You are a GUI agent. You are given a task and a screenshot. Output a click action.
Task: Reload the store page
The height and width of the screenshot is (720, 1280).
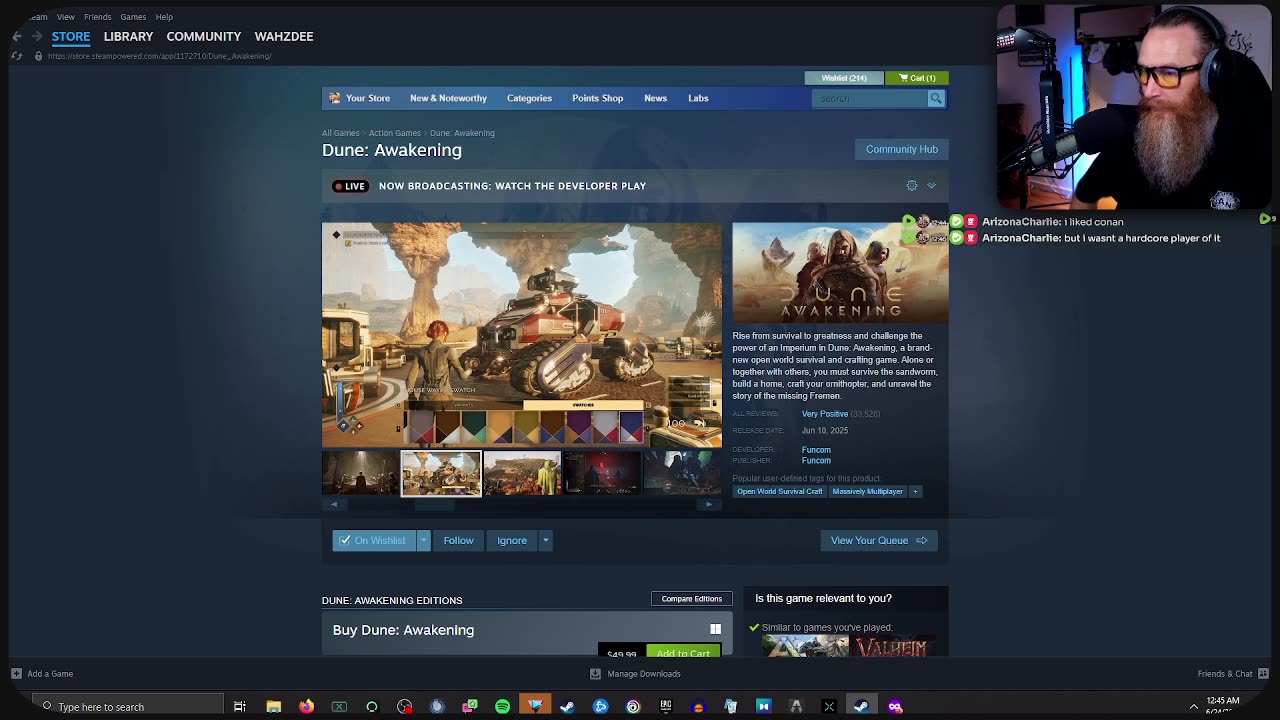click(x=17, y=56)
